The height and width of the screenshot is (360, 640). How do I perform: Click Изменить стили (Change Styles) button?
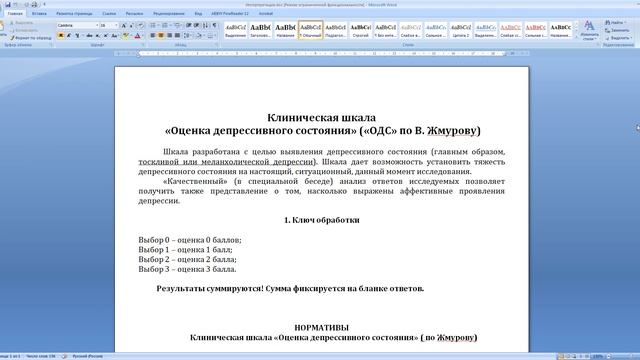(x=589, y=30)
